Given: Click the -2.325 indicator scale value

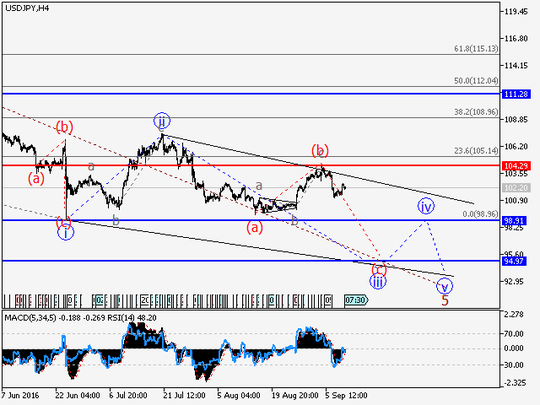Looking at the screenshot, I should click(x=515, y=383).
